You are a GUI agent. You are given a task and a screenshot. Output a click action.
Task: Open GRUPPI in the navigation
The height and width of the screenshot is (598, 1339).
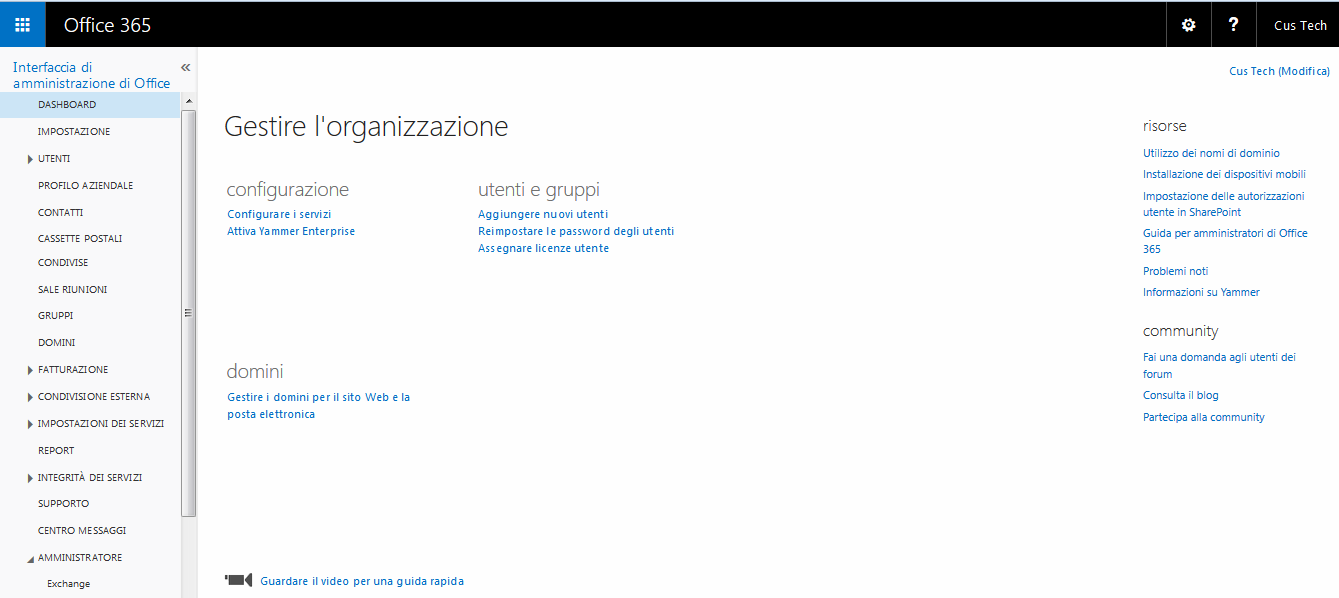click(x=55, y=316)
